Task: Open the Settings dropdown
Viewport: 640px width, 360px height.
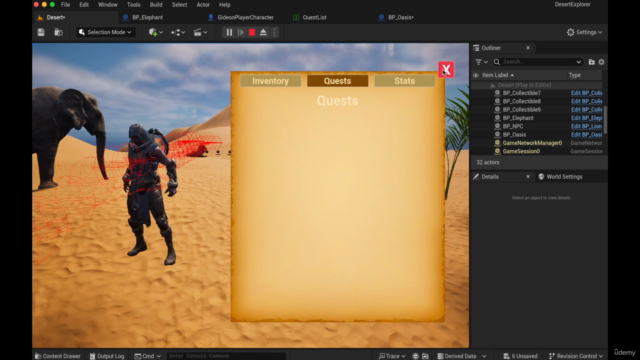Action: (584, 32)
